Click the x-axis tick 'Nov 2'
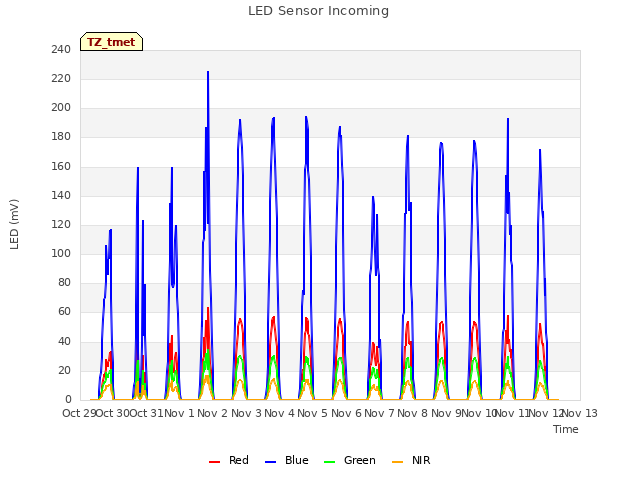 coord(212,413)
